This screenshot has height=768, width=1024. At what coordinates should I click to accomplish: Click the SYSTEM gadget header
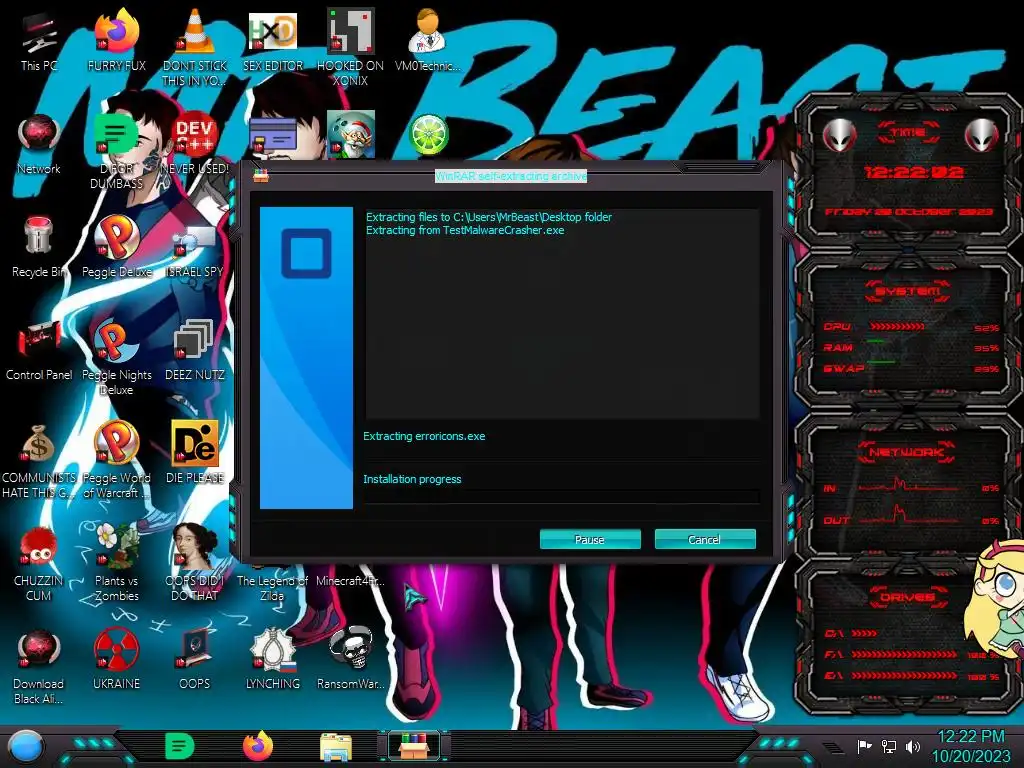click(x=908, y=291)
